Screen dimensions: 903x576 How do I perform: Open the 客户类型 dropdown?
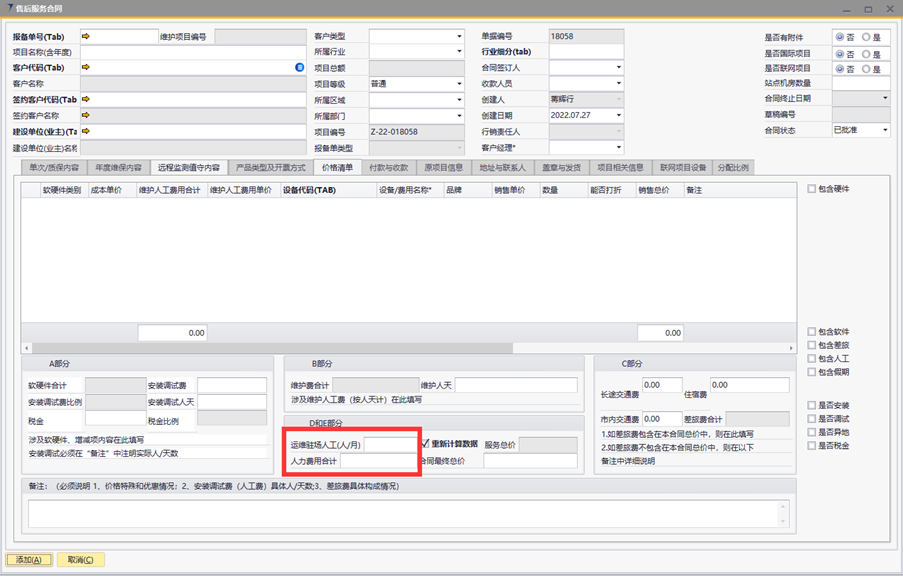pos(459,37)
